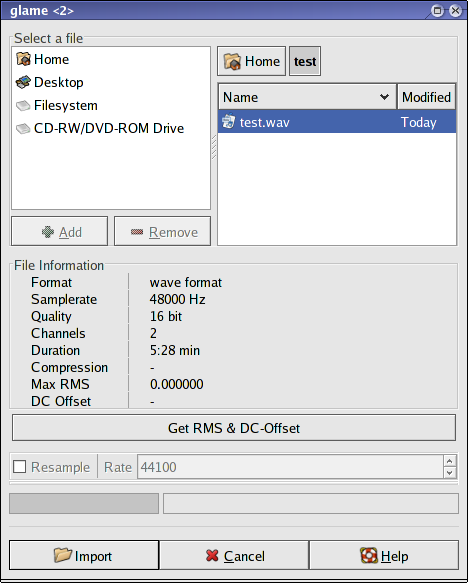Select the test path breadcrumb button
Image resolution: width=468 pixels, height=583 pixels.
tap(305, 61)
